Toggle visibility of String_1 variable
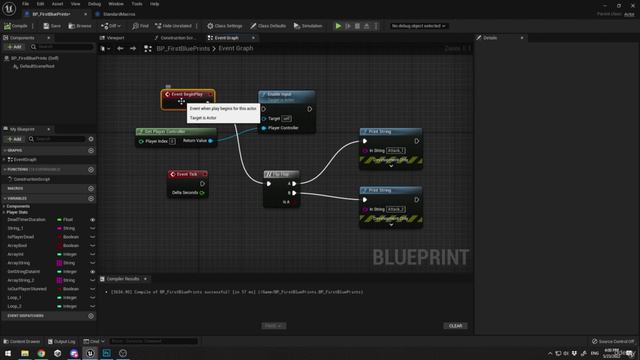This screenshot has width=640, height=360. [x=93, y=228]
